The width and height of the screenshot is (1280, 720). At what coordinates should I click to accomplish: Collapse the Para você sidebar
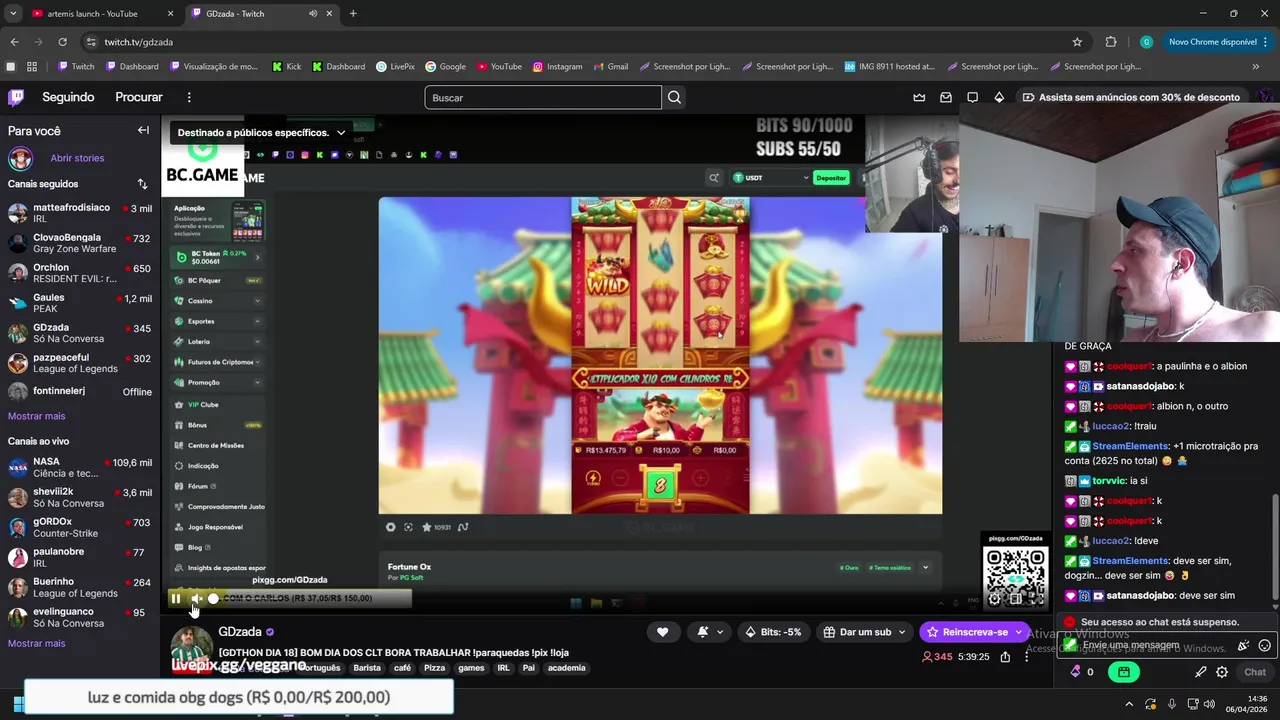[143, 130]
